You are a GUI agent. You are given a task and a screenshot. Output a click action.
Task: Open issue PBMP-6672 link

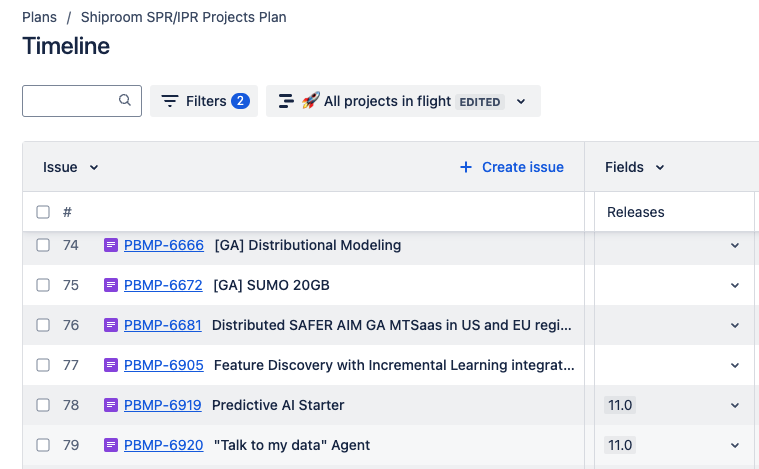tap(163, 285)
